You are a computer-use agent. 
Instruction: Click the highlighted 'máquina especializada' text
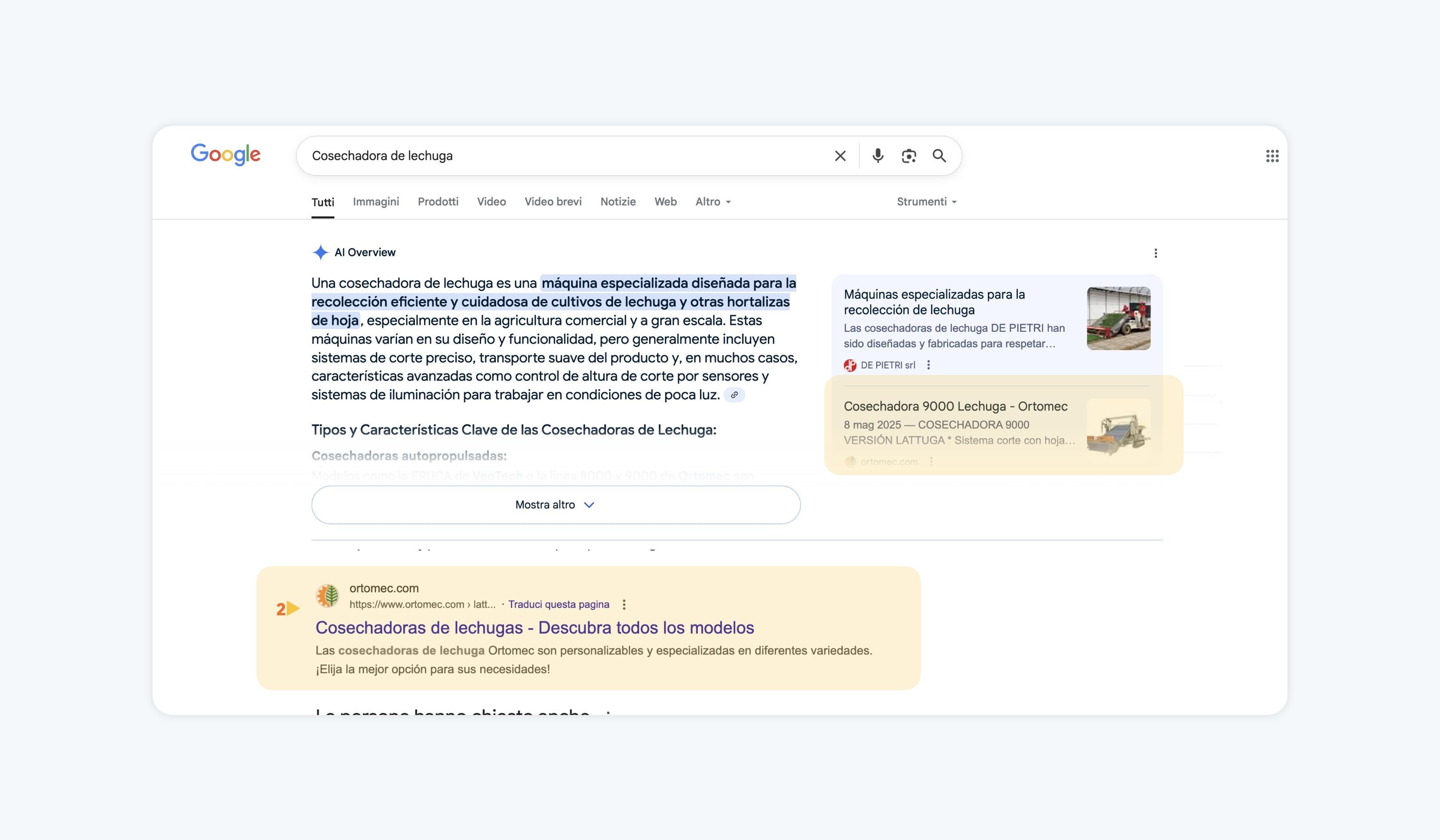(554, 302)
